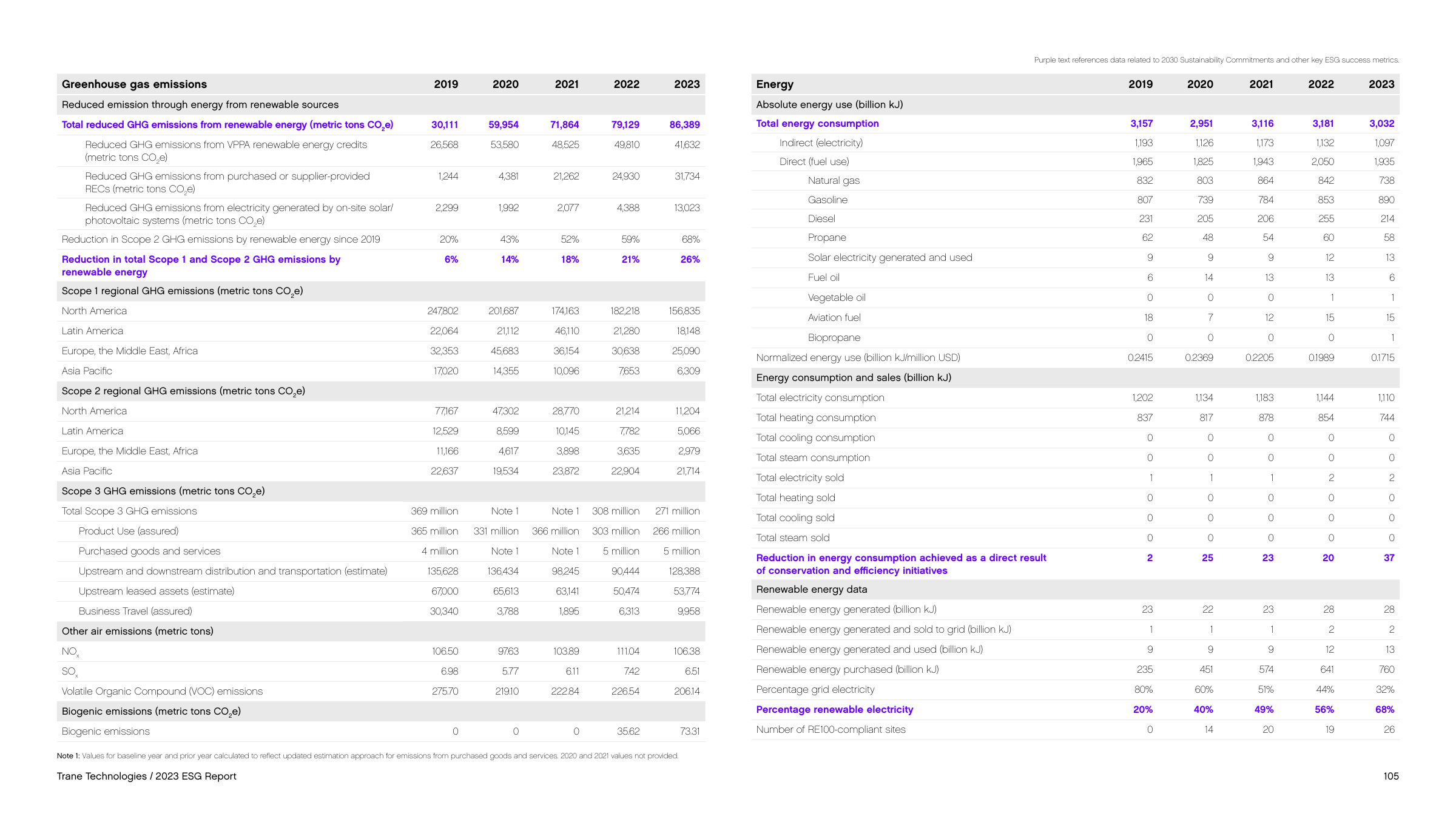The width and height of the screenshot is (1456, 819).
Task: Click the purple 26% value
Action: pos(690,259)
